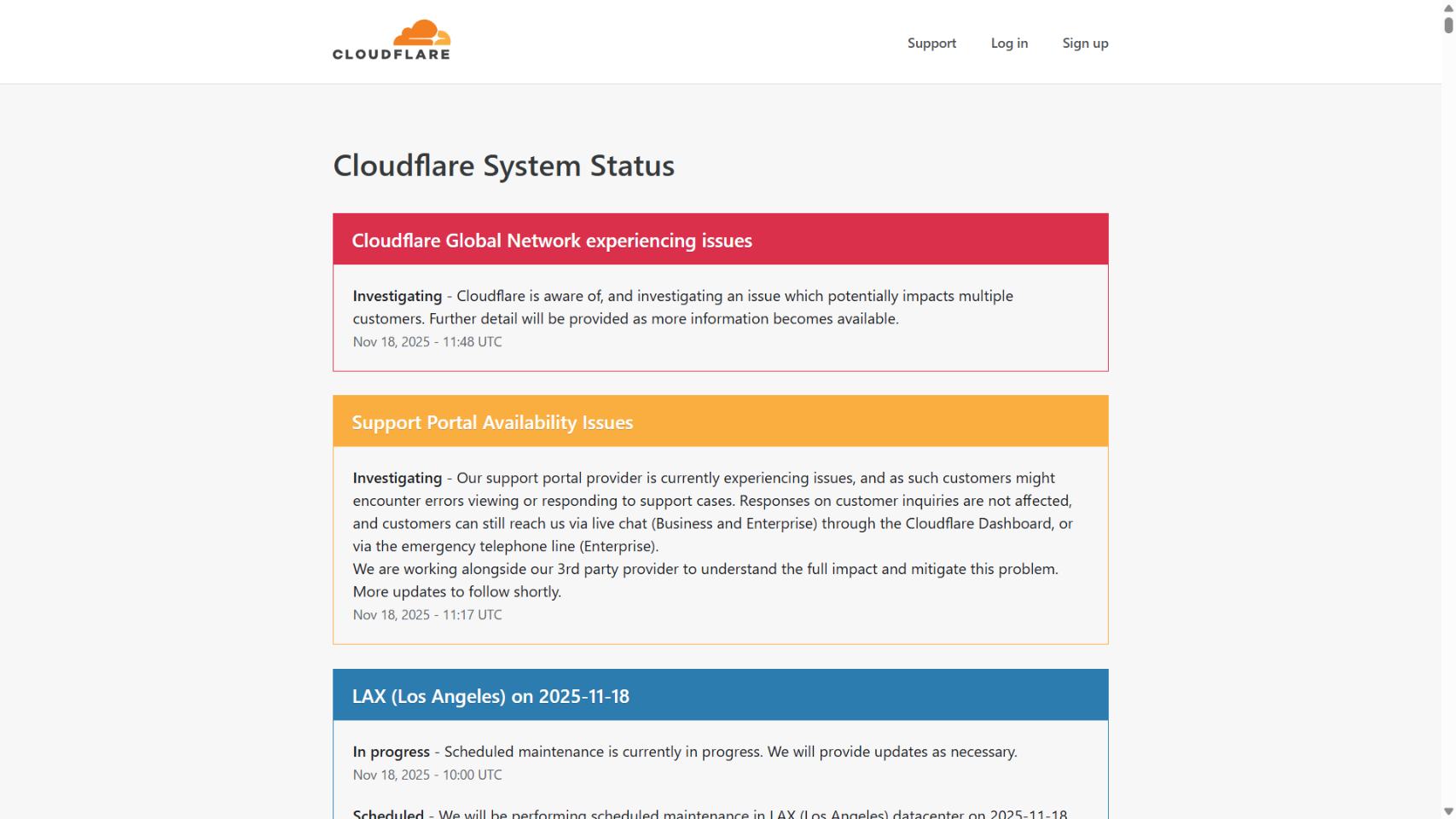1456x819 pixels.
Task: Select the Sign up link
Action: [x=1085, y=44]
